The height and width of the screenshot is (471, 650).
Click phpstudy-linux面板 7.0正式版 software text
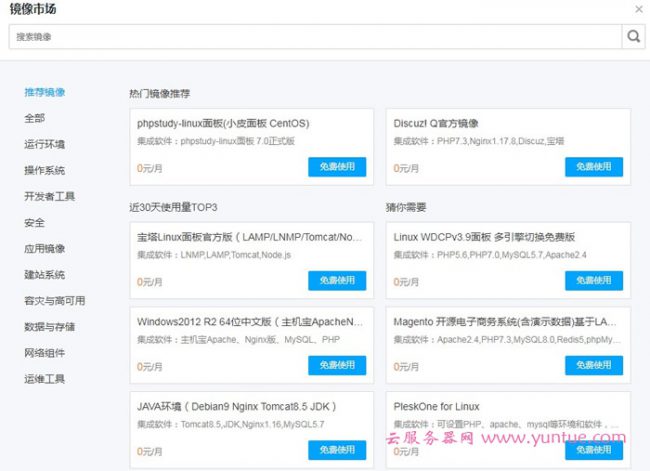(238, 141)
